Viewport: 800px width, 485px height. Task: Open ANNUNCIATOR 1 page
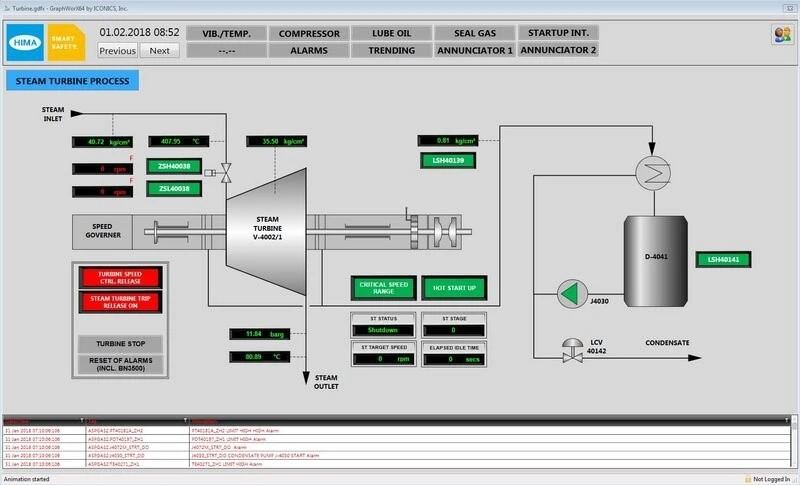pos(474,50)
